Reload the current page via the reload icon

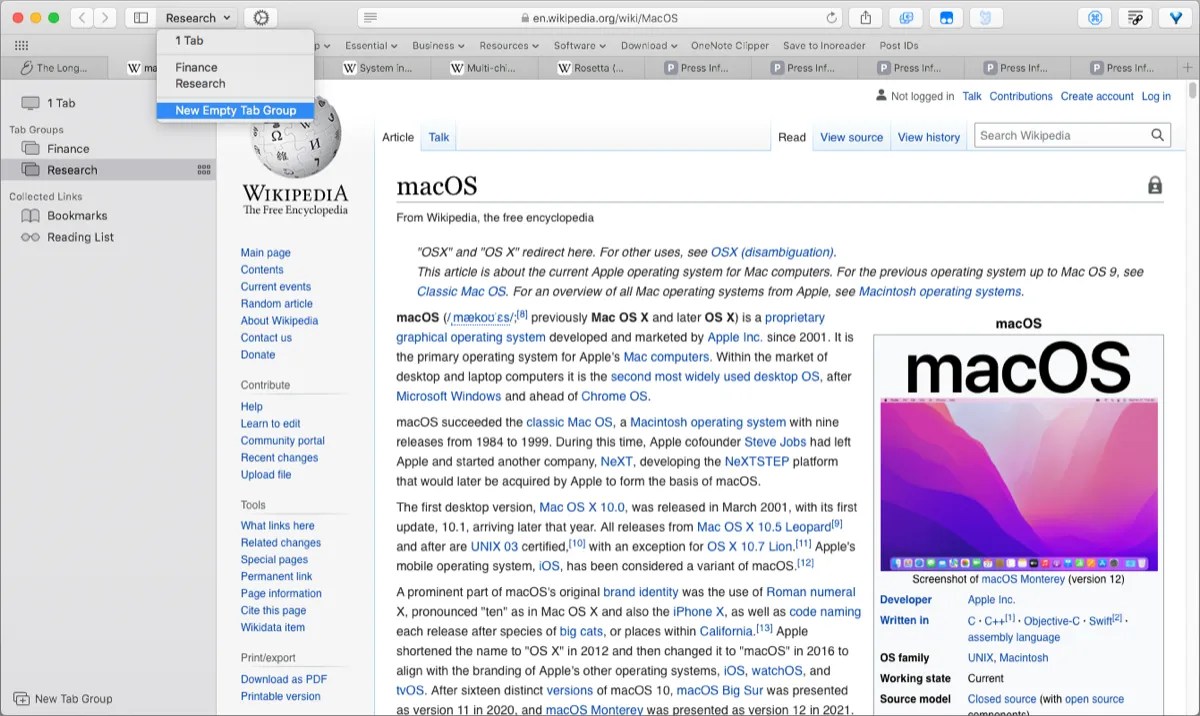[x=831, y=17]
